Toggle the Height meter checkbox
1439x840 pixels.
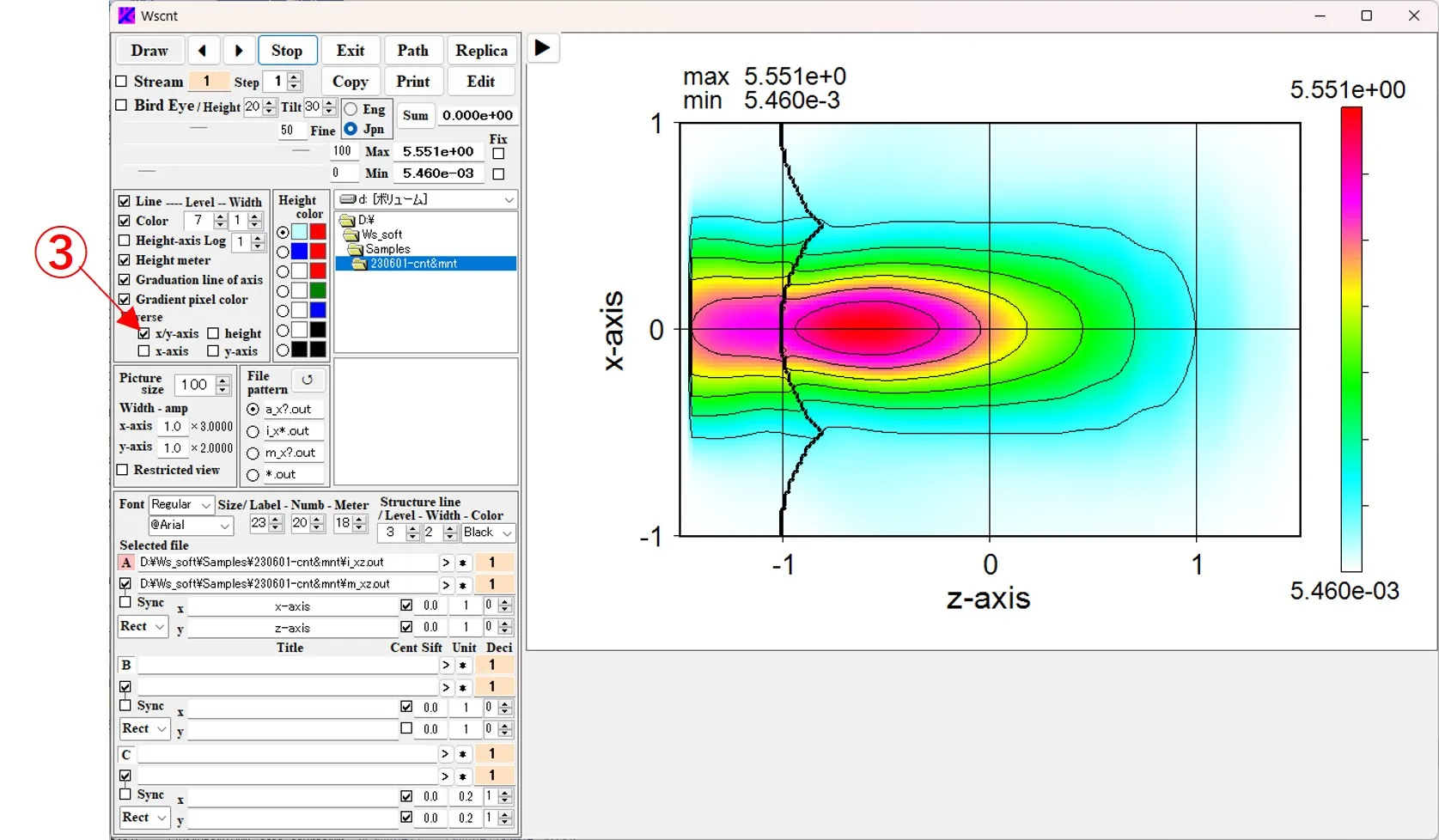pyautogui.click(x=125, y=260)
